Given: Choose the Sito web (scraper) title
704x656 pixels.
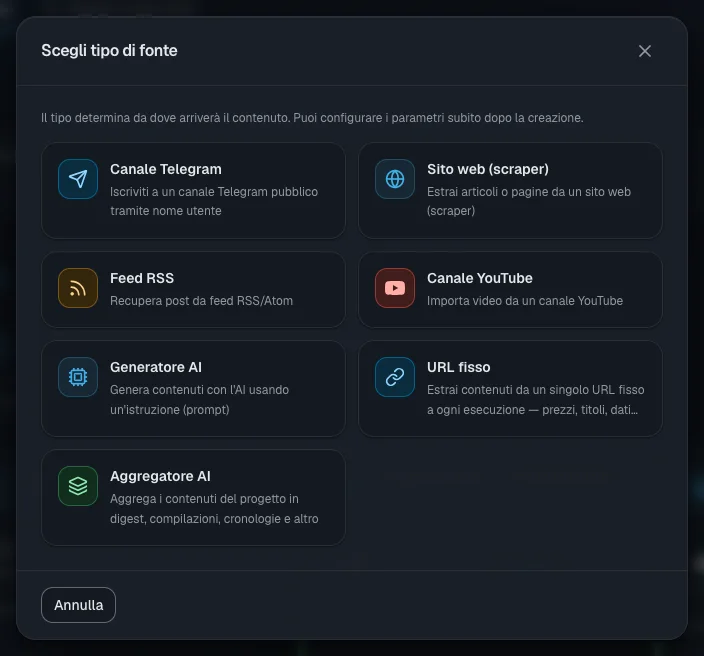Looking at the screenshot, I should [x=488, y=169].
